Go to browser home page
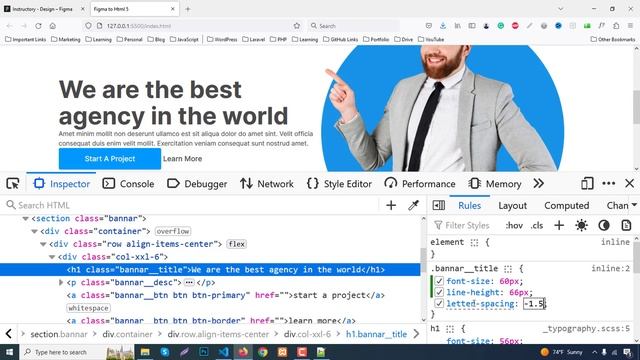Image resolution: width=640 pixels, height=360 pixels. point(53,26)
